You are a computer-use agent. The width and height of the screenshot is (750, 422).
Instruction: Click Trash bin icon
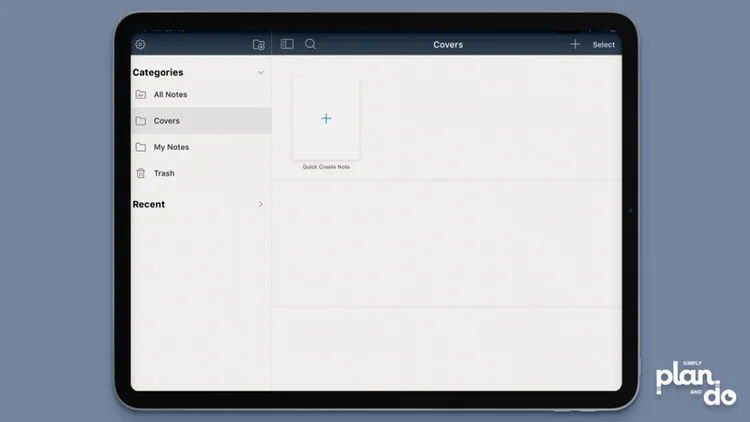click(141, 173)
